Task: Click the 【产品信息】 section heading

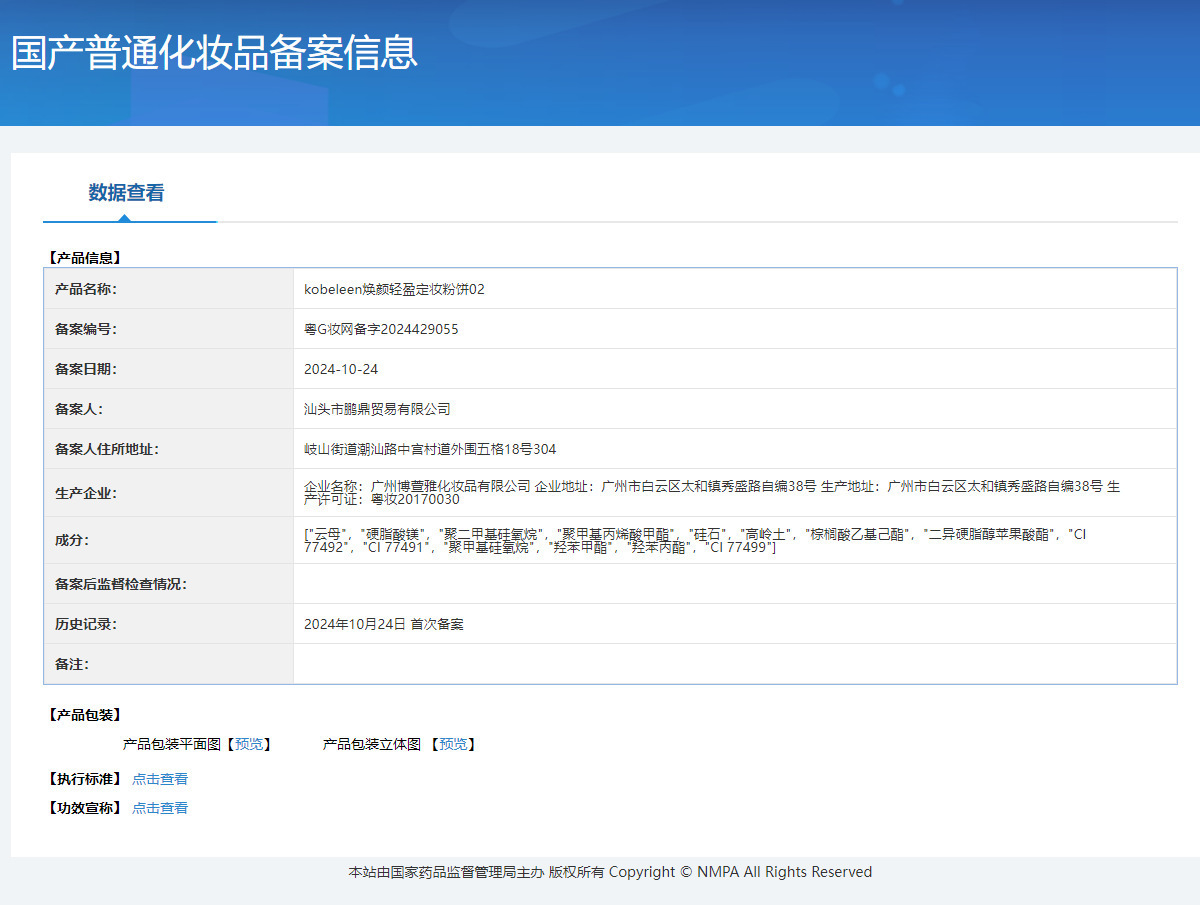Action: [x=84, y=258]
